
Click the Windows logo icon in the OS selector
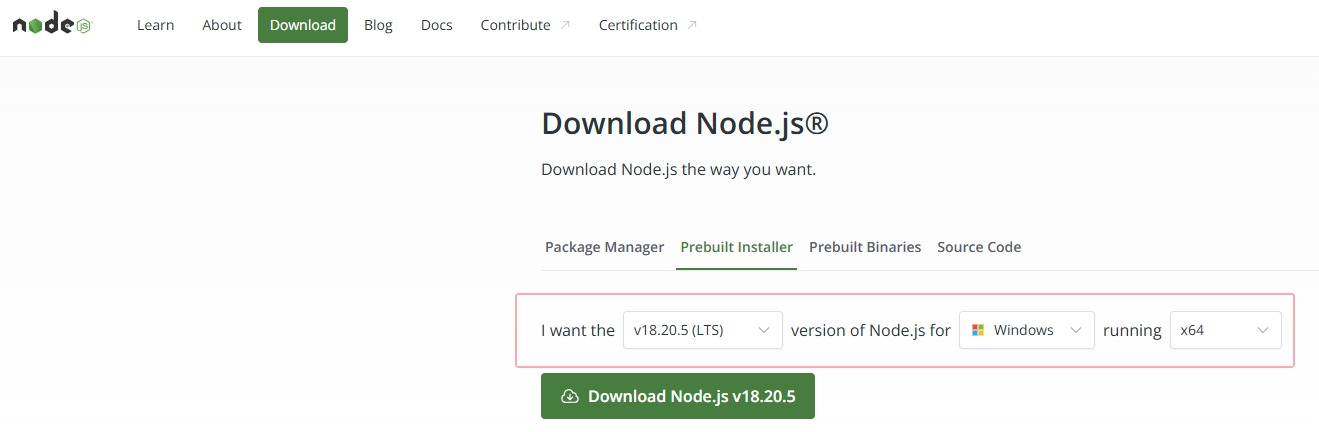[978, 330]
